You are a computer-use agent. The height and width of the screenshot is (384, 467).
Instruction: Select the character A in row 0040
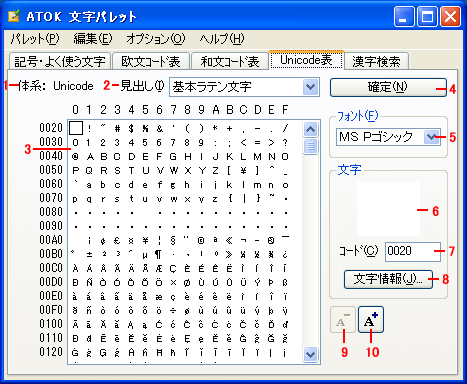coord(90,156)
